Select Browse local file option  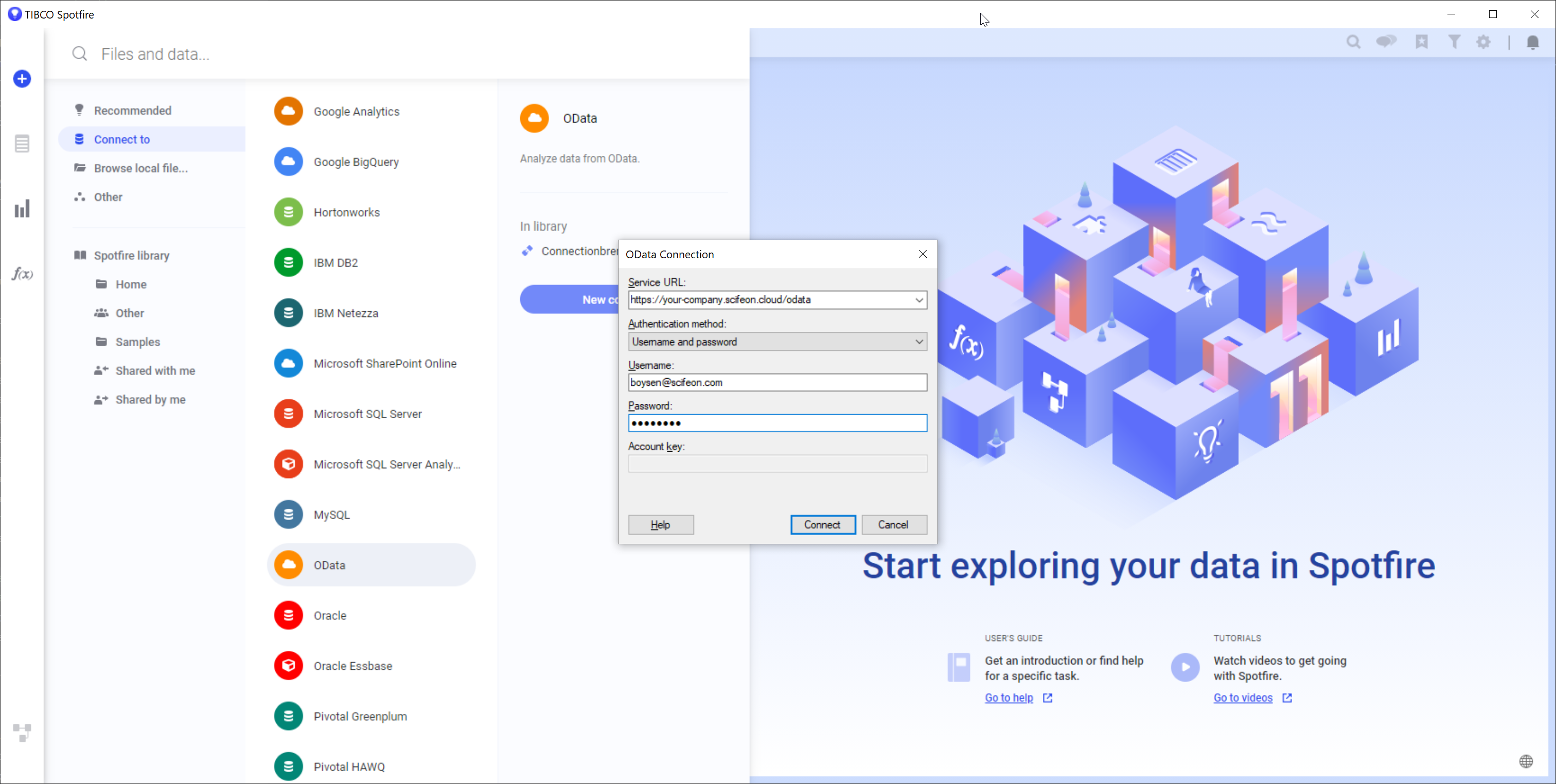coord(141,169)
